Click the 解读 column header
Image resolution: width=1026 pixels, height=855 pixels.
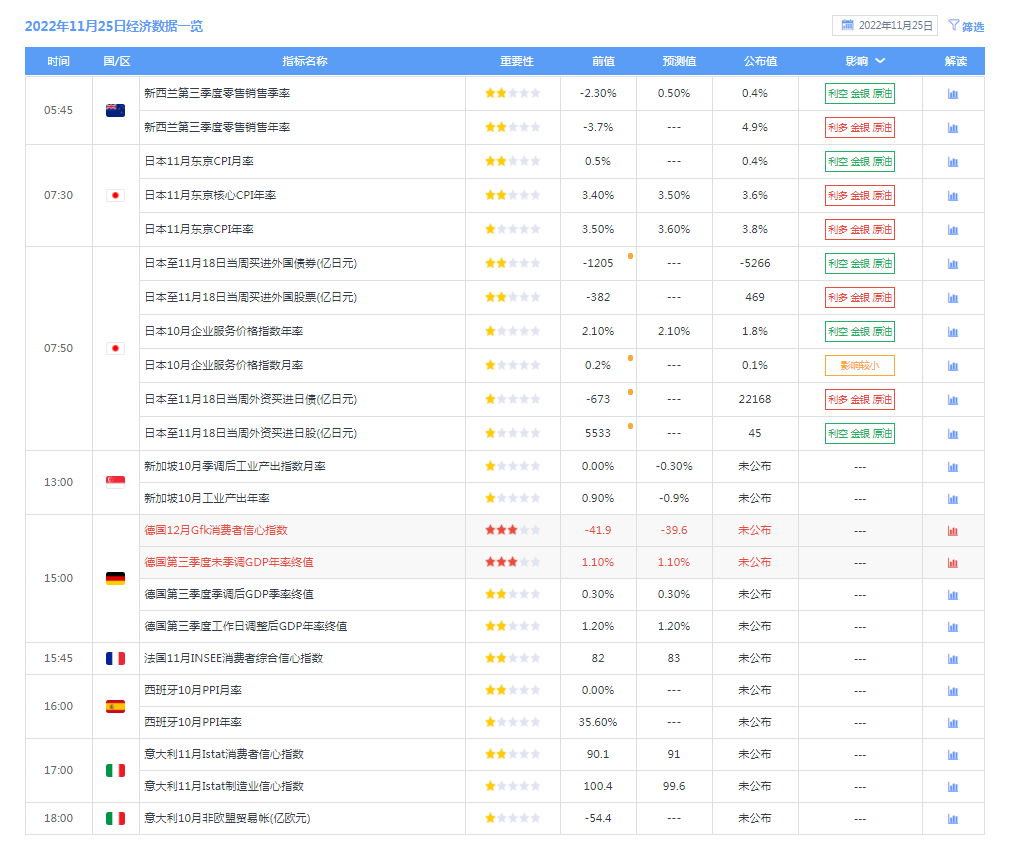(x=956, y=61)
